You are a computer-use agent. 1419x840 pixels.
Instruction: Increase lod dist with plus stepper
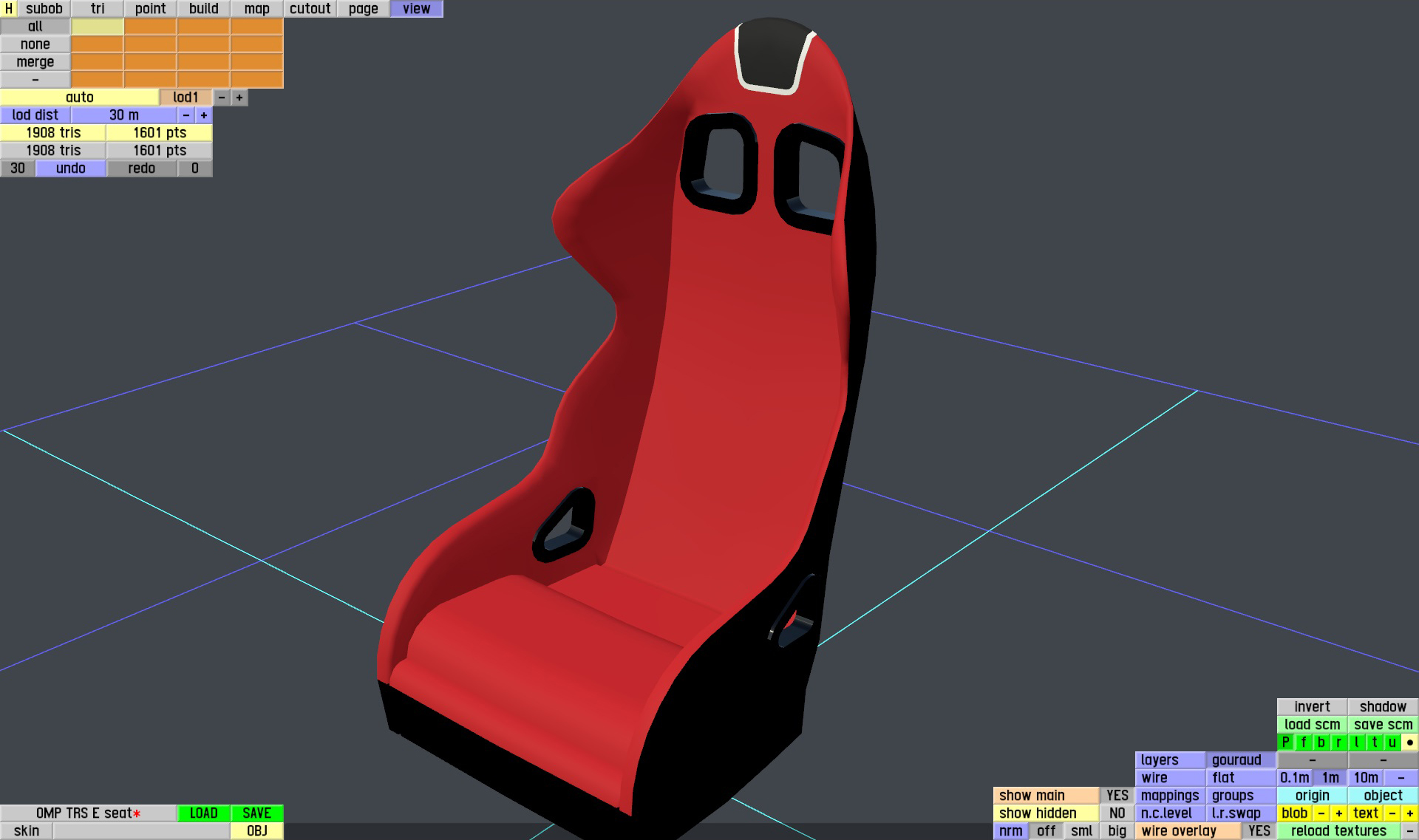coord(204,115)
